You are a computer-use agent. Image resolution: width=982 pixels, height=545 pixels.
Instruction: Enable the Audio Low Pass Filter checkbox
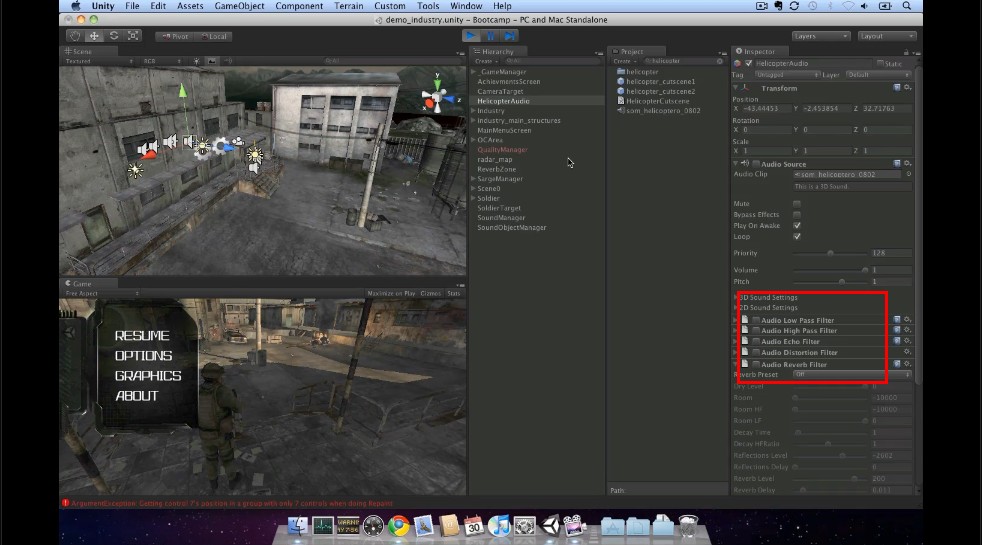[x=756, y=319]
